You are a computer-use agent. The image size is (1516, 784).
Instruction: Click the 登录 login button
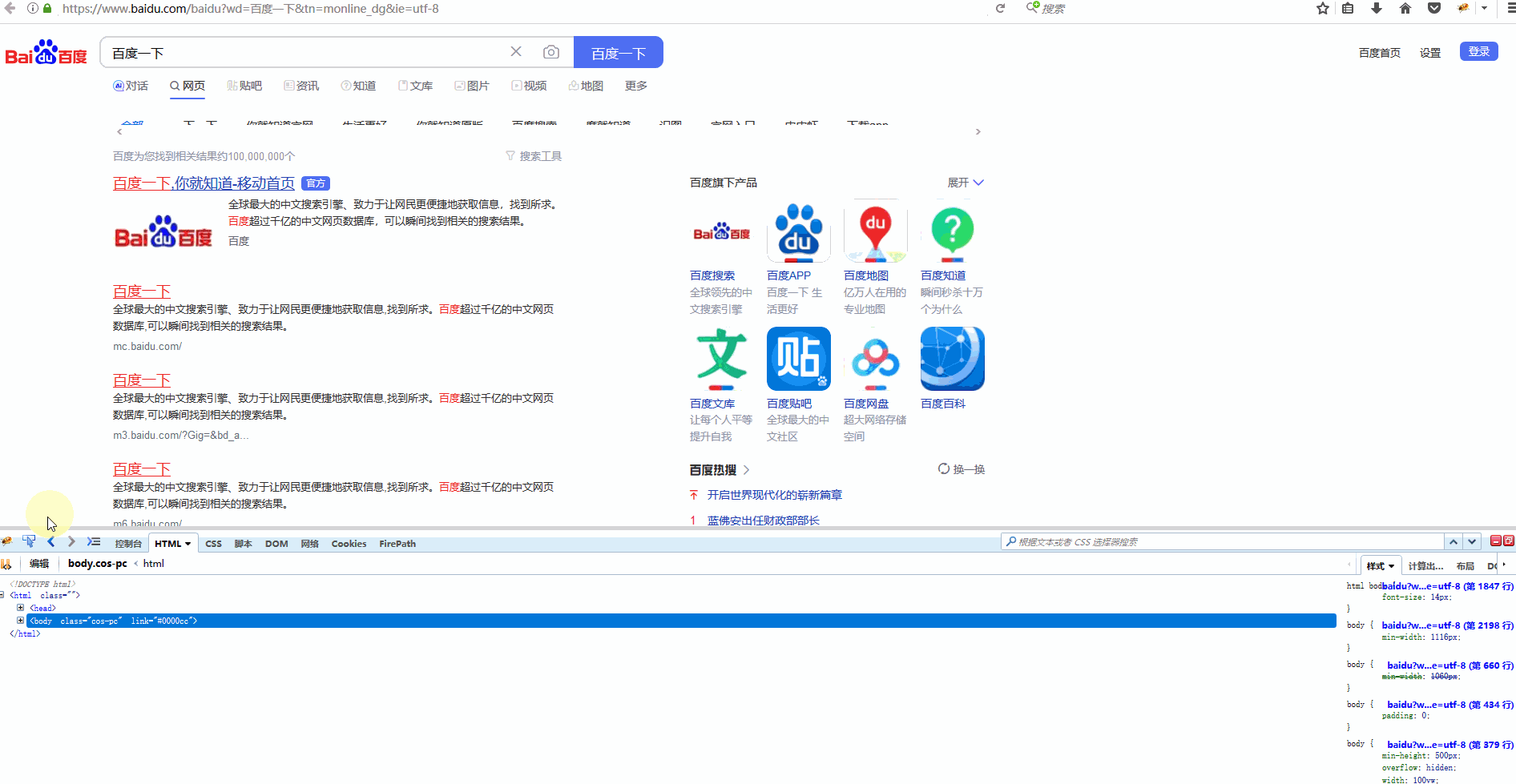point(1479,51)
